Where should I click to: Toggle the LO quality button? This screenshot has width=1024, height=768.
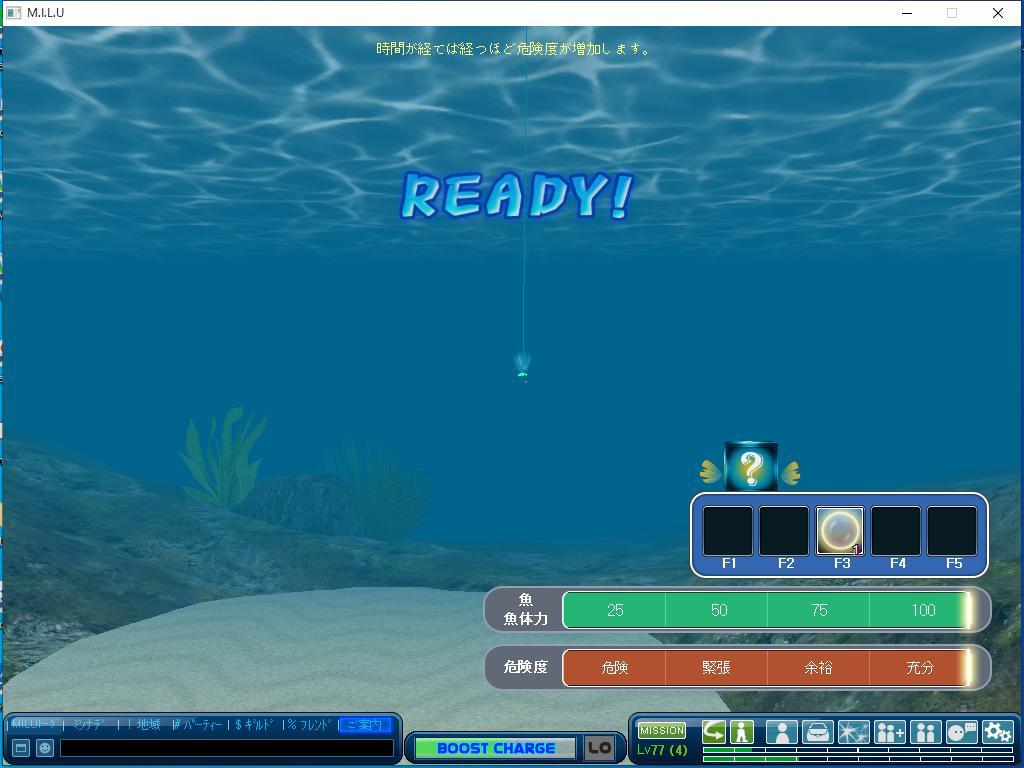pyautogui.click(x=599, y=748)
